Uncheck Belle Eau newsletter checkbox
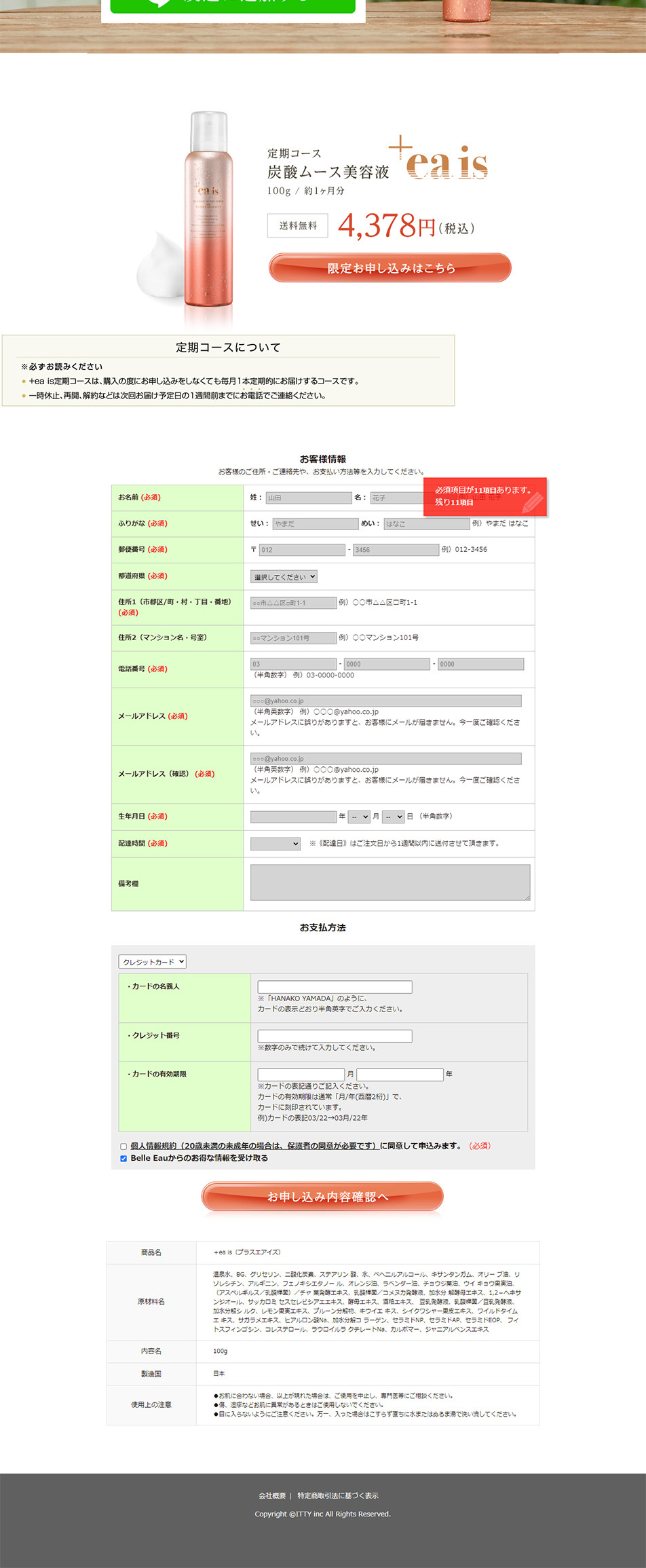The height and width of the screenshot is (1568, 646). tap(123, 1159)
